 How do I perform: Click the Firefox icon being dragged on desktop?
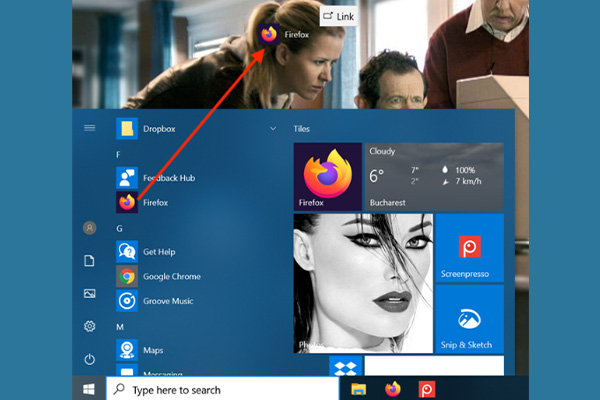pyautogui.click(x=269, y=34)
